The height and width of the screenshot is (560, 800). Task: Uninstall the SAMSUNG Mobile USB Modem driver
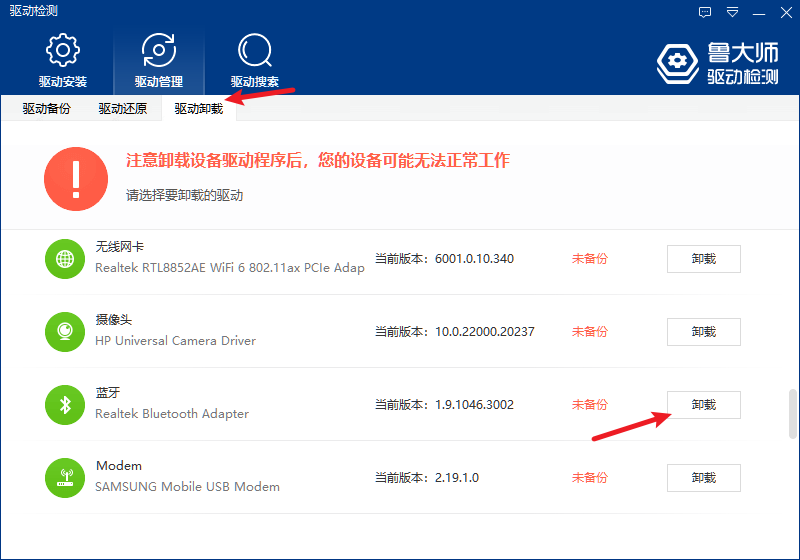point(704,478)
